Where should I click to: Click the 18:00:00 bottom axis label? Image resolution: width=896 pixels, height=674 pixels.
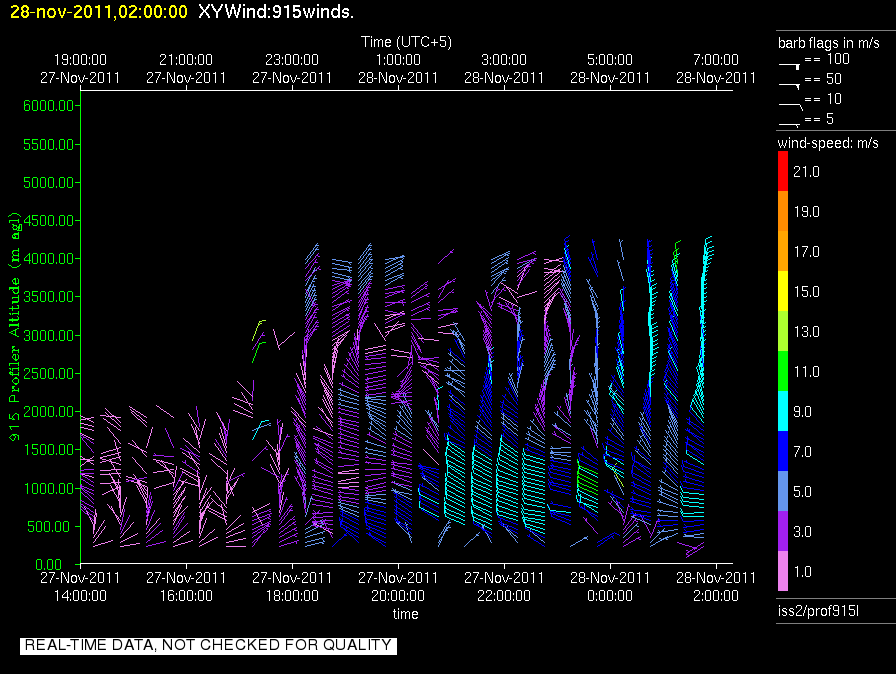tap(292, 596)
